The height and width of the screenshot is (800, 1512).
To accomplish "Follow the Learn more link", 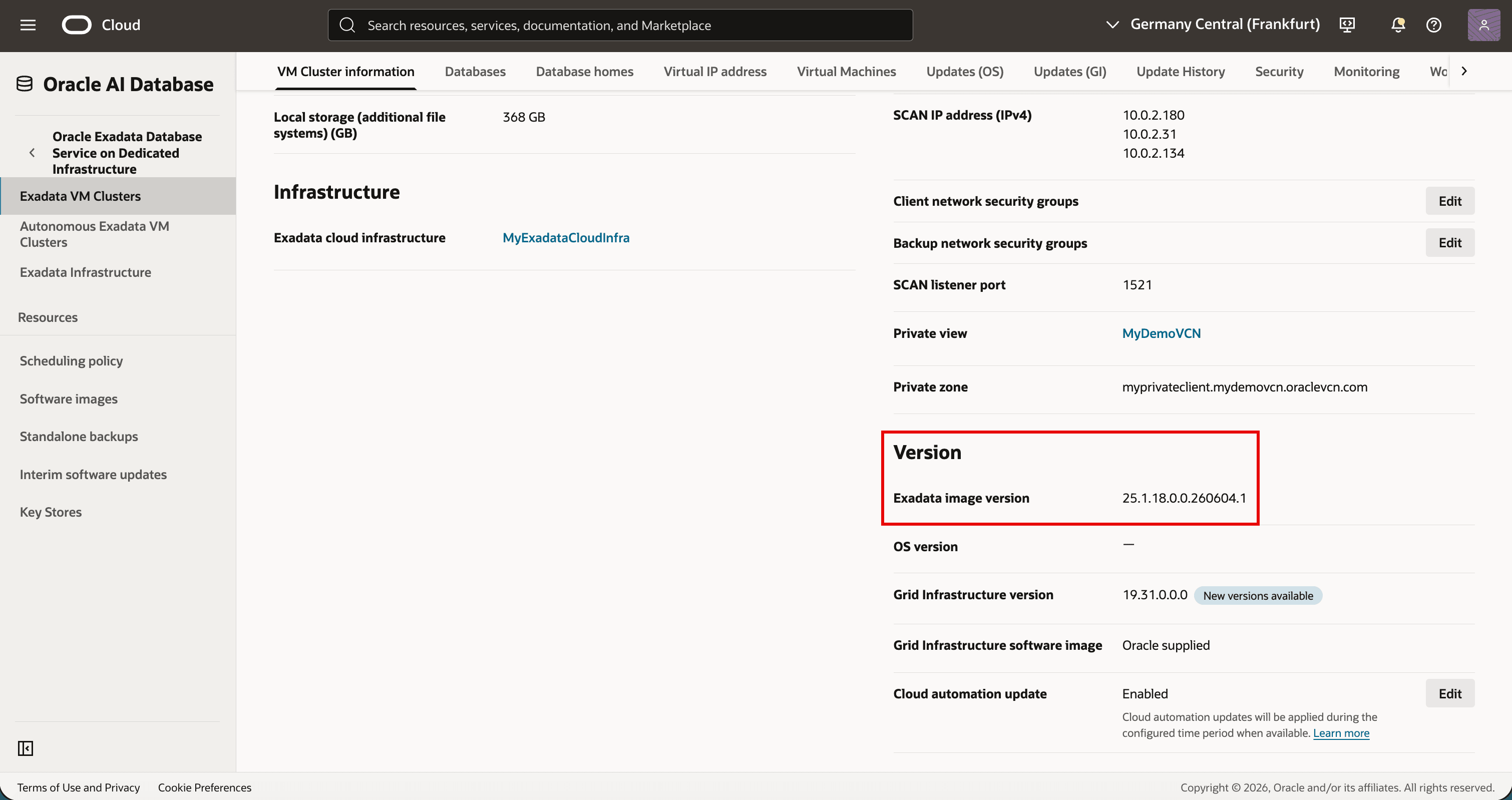I will (1341, 732).
